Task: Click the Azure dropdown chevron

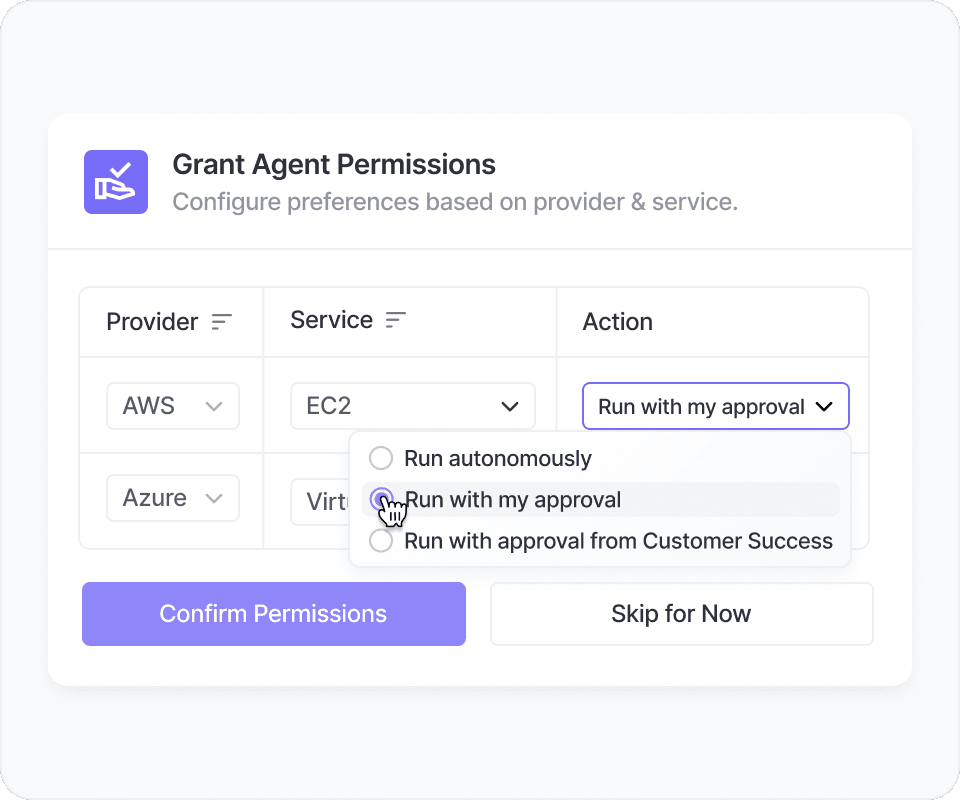Action: [x=213, y=498]
